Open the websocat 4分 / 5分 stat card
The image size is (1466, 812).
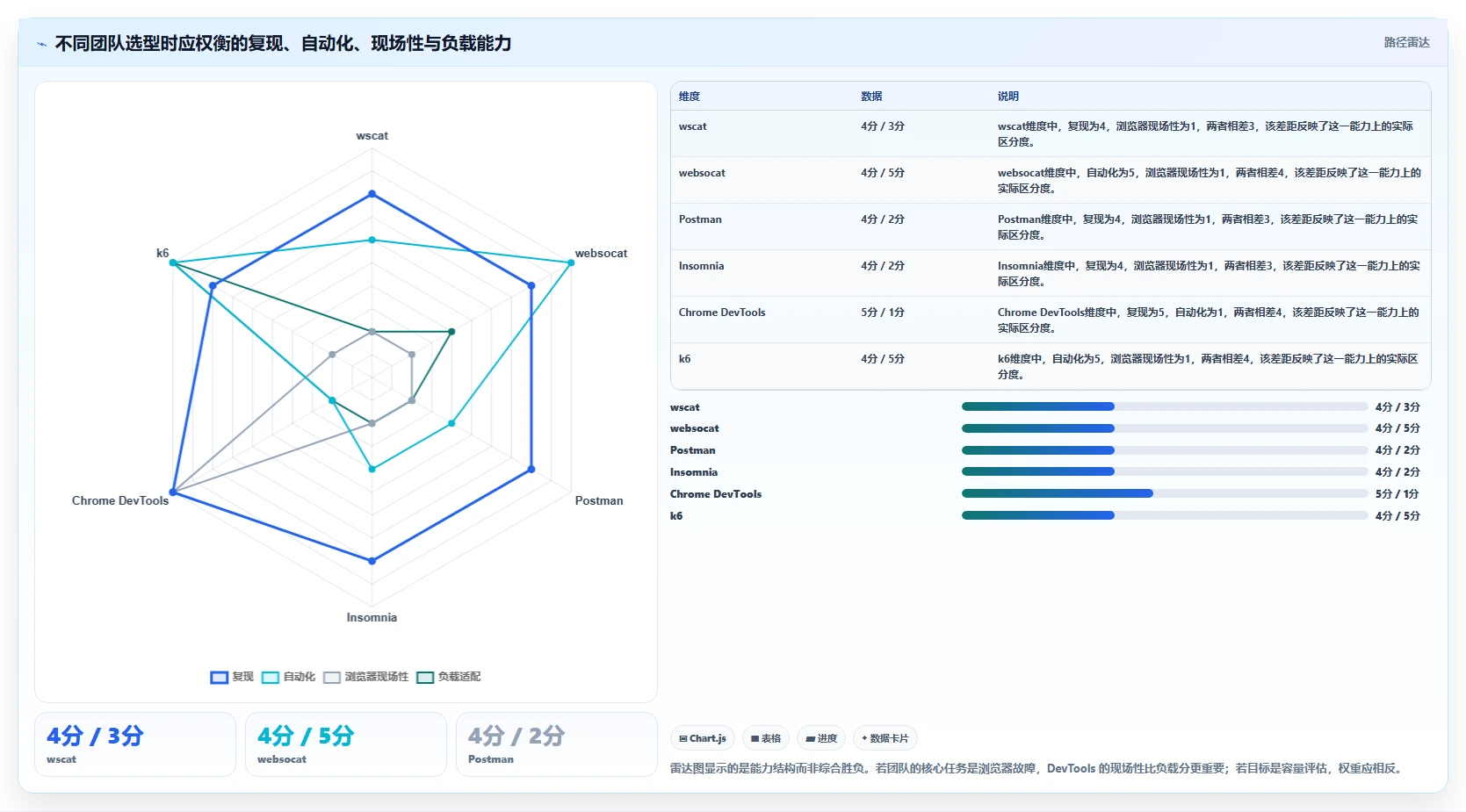[x=346, y=744]
